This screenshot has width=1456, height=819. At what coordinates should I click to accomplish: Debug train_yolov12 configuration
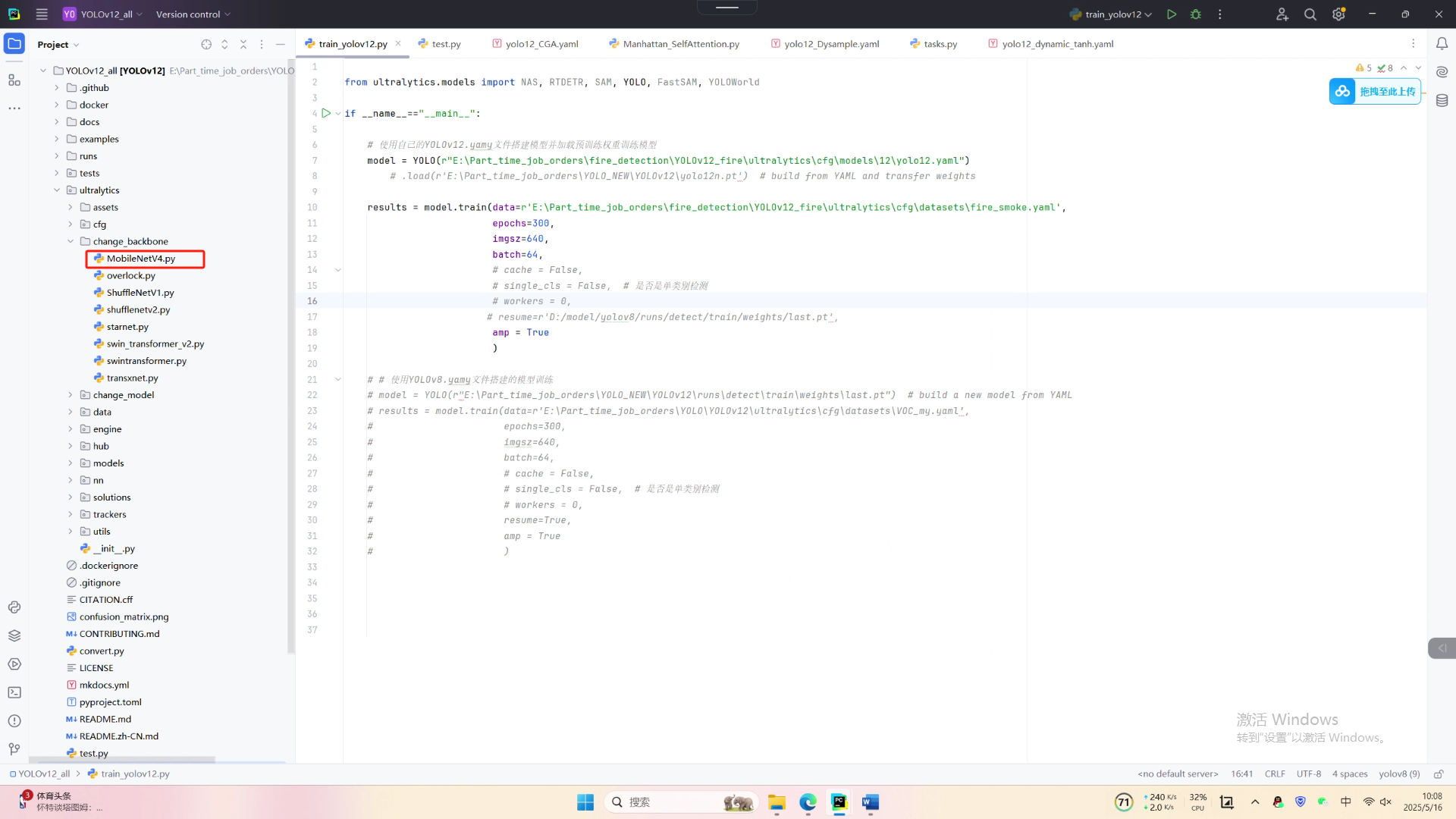coord(1196,14)
